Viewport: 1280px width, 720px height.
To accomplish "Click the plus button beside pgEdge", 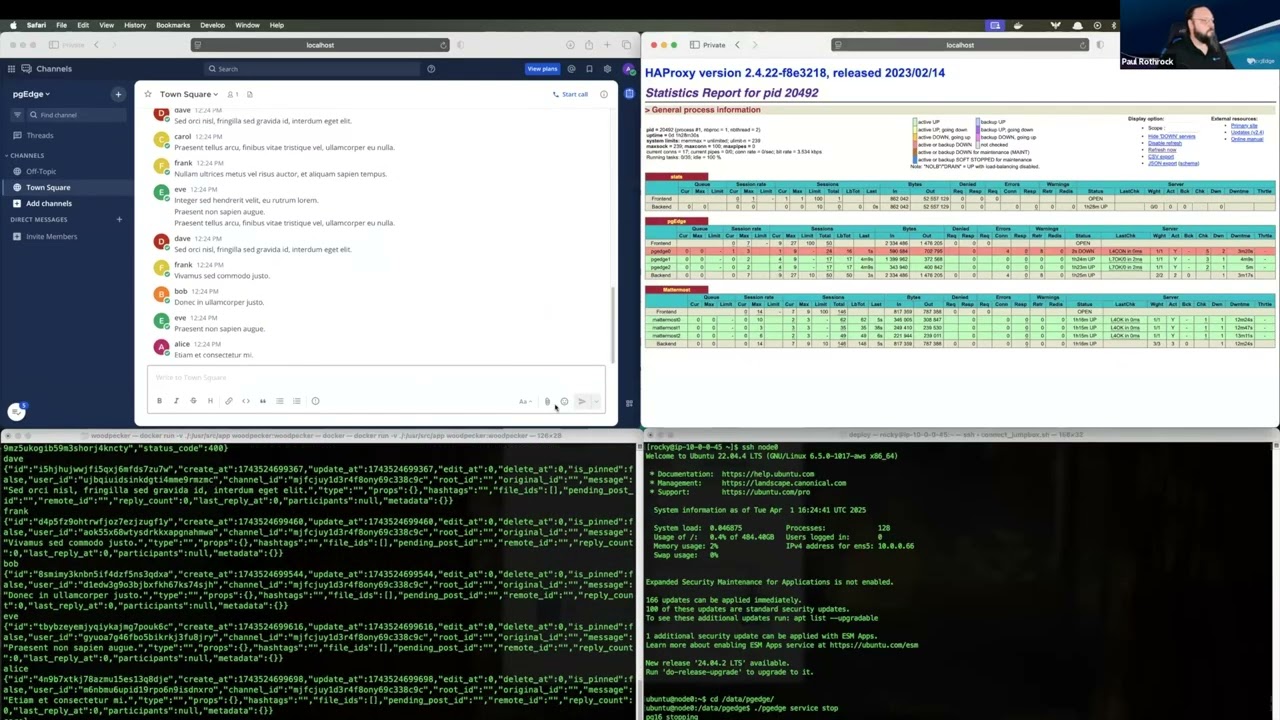I will tap(118, 94).
